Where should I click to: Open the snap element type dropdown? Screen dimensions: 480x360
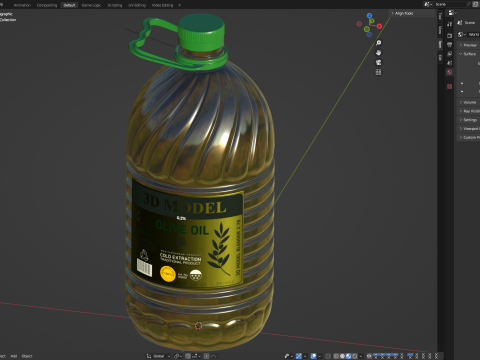pyautogui.click(x=195, y=356)
